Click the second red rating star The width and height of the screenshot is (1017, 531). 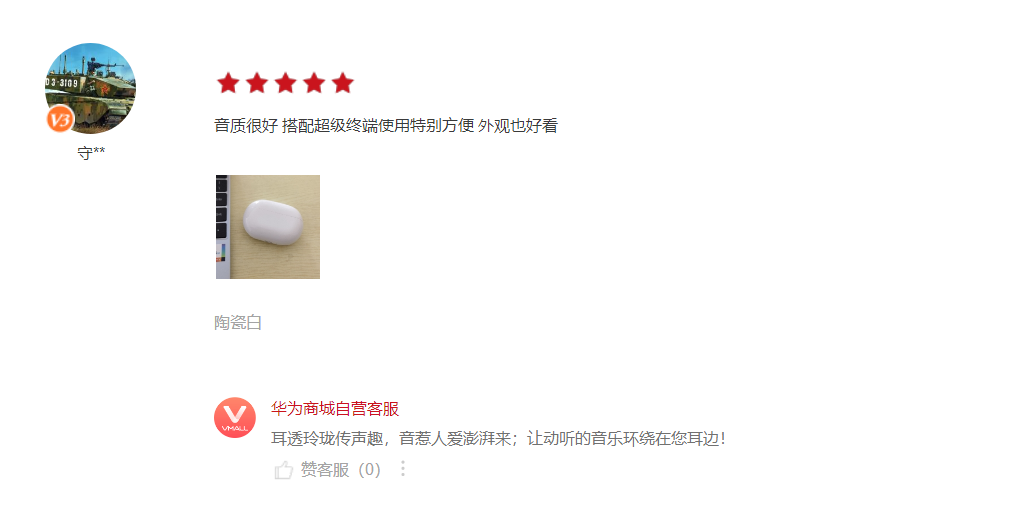coord(257,83)
